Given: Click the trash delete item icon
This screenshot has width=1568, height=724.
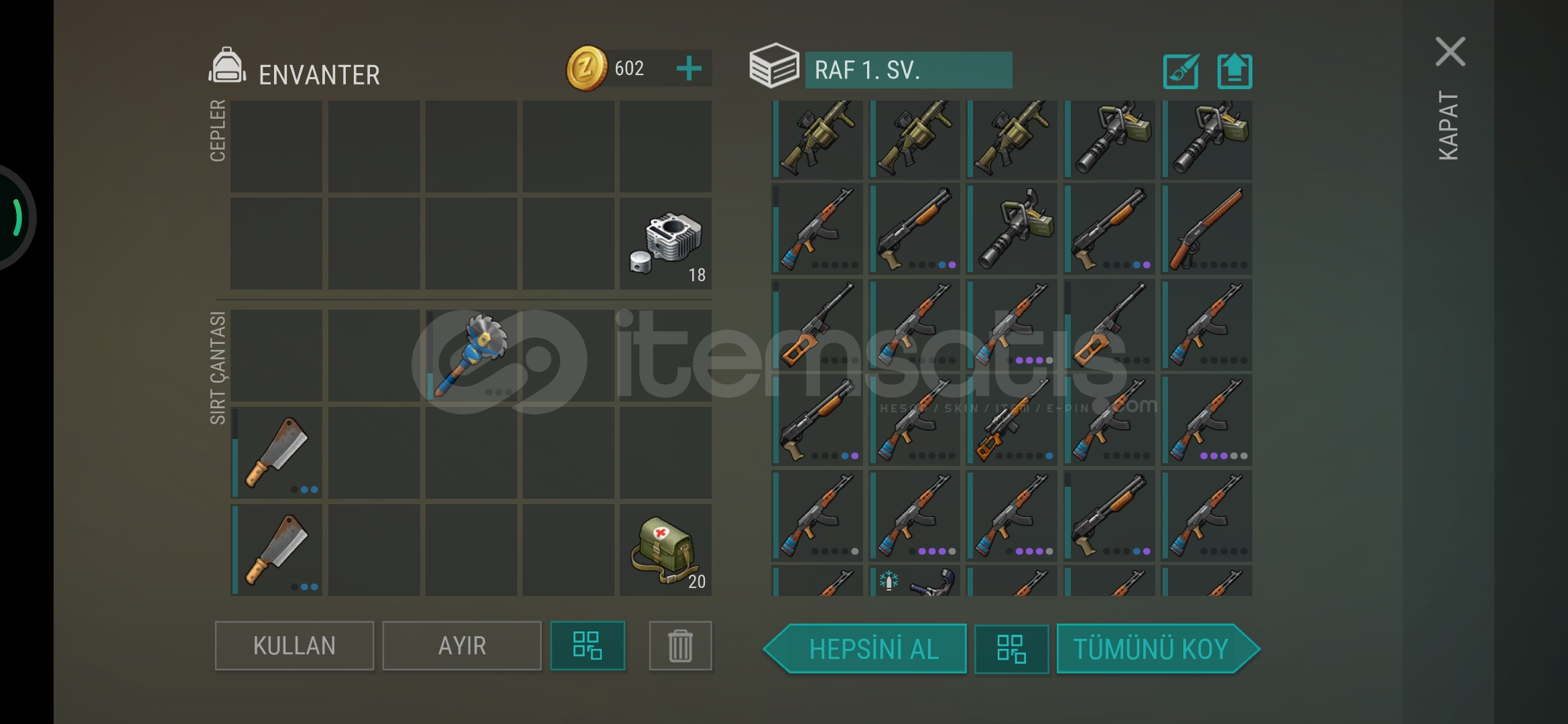Looking at the screenshot, I should pyautogui.click(x=680, y=646).
